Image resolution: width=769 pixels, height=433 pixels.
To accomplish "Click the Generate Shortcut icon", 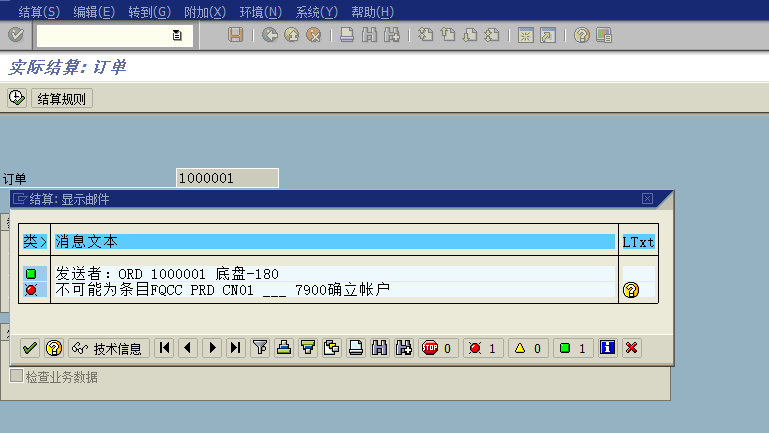I will tap(548, 35).
